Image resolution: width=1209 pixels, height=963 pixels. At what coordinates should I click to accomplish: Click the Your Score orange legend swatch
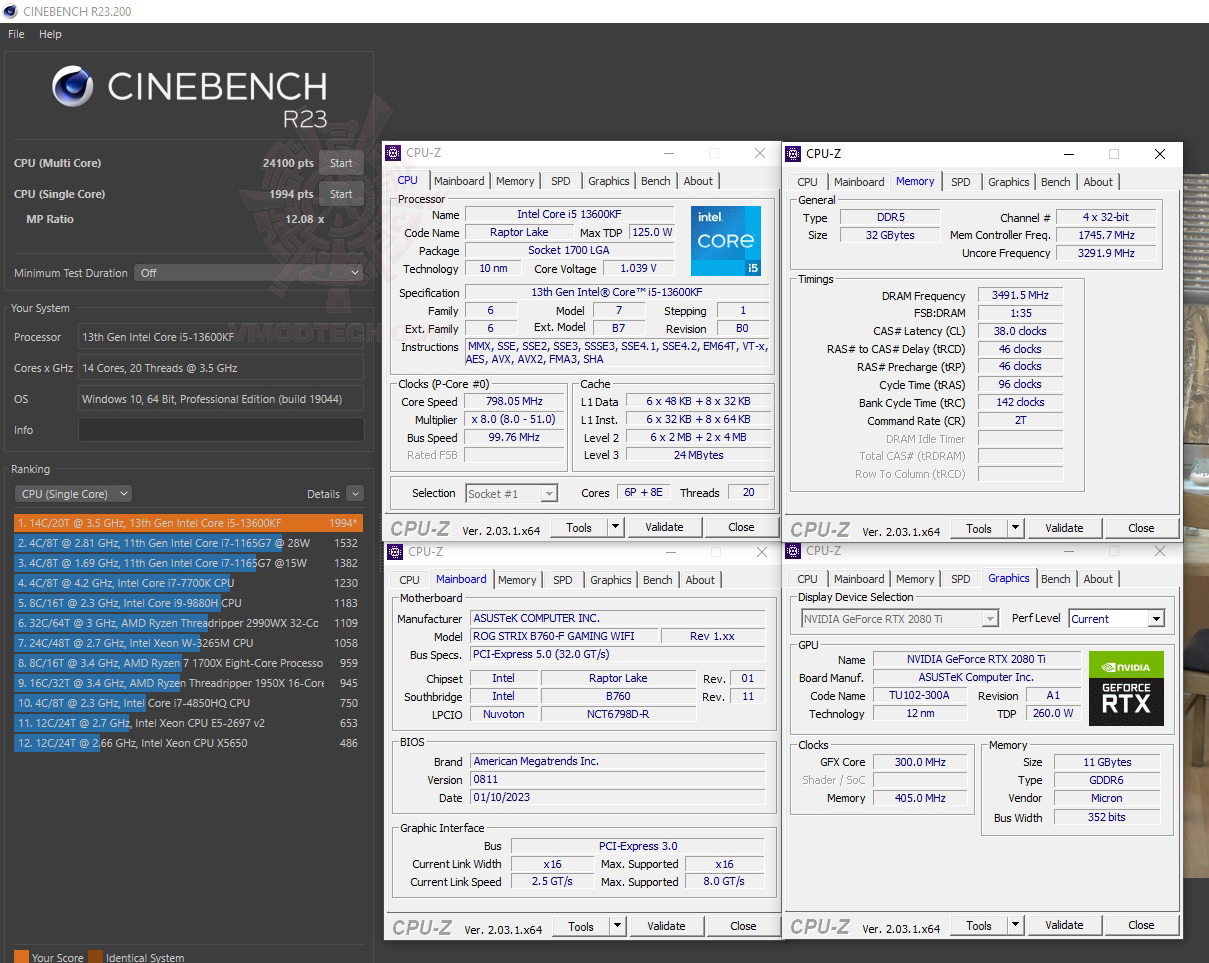pyautogui.click(x=21, y=957)
